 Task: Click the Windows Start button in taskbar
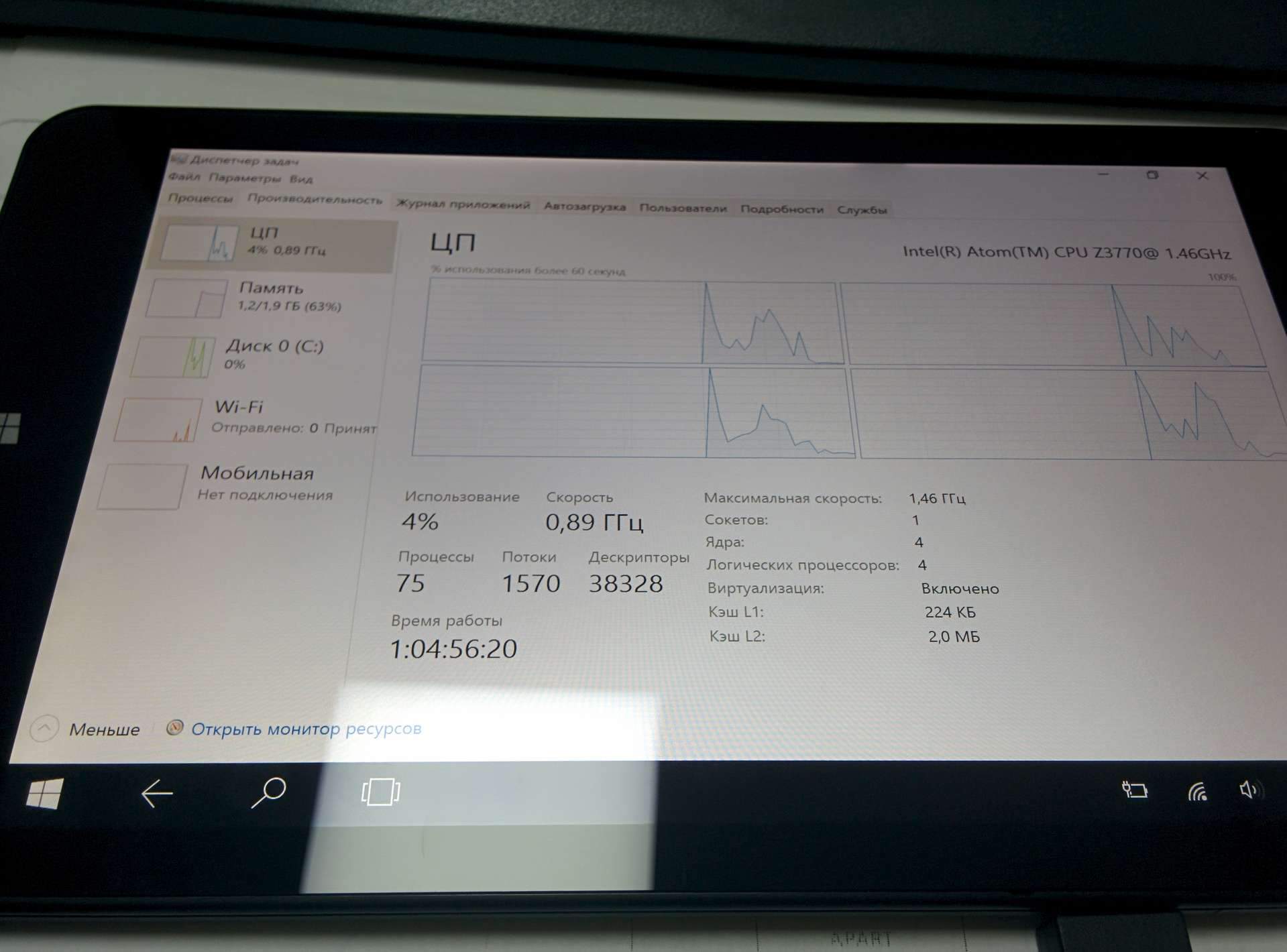coord(44,794)
